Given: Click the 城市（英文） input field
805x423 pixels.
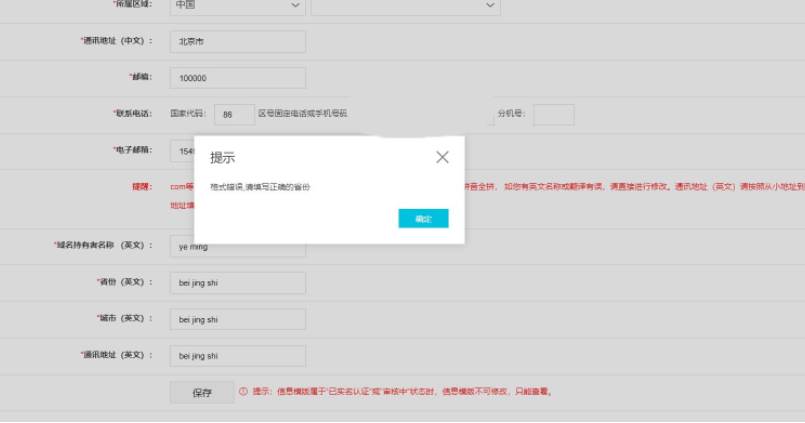Looking at the screenshot, I should [237, 319].
